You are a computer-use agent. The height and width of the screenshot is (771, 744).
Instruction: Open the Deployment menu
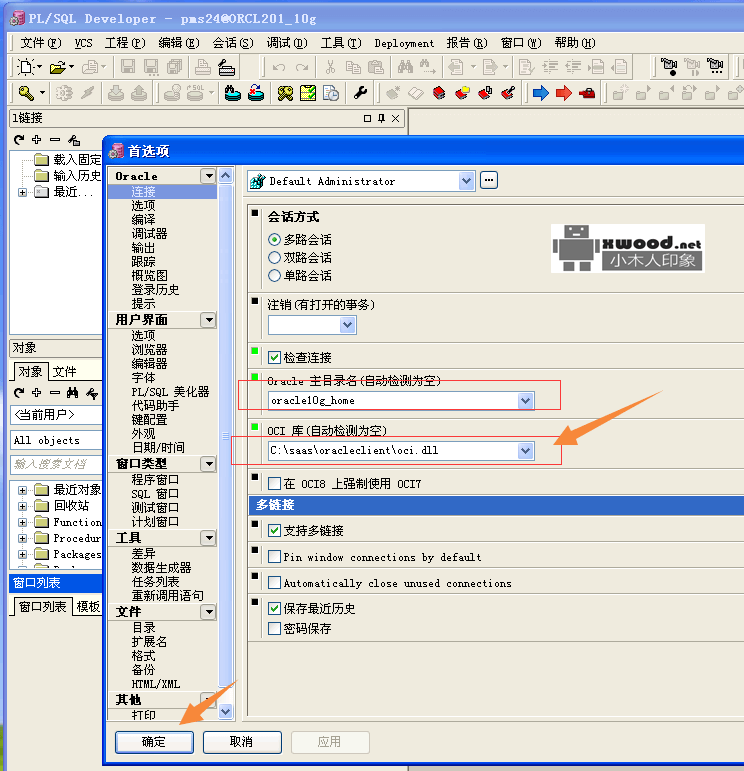pos(404,43)
